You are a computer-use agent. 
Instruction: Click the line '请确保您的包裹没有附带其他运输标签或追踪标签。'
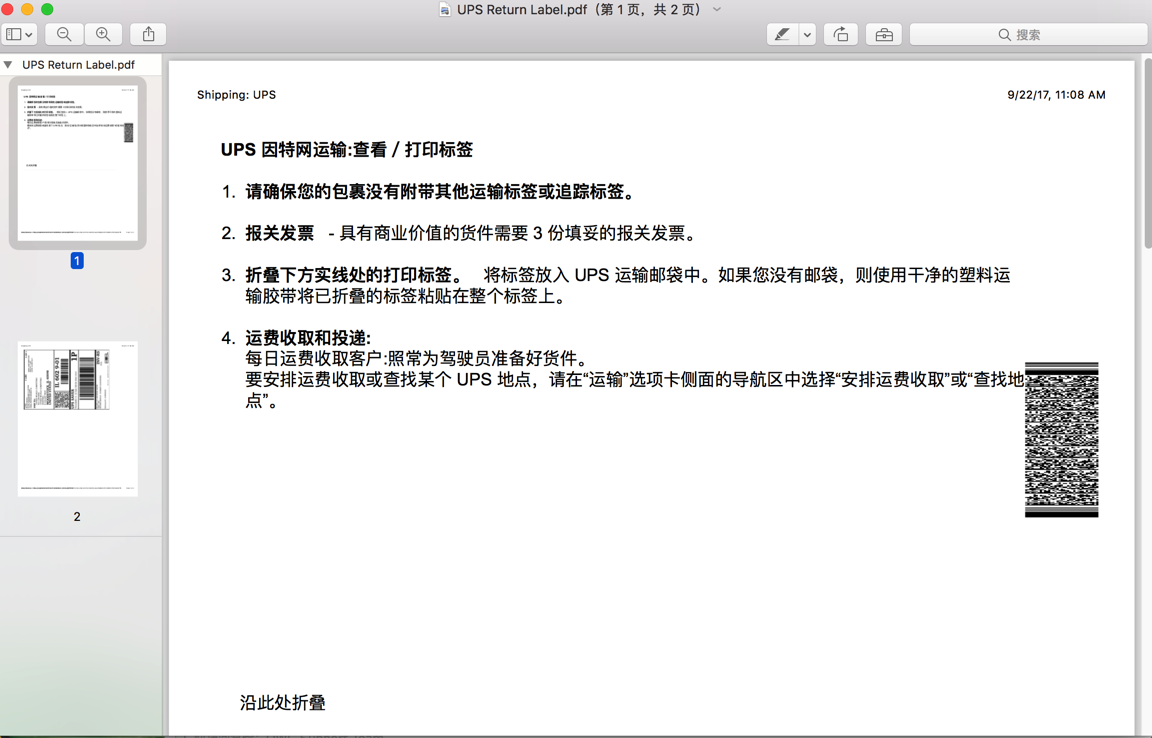click(x=441, y=193)
